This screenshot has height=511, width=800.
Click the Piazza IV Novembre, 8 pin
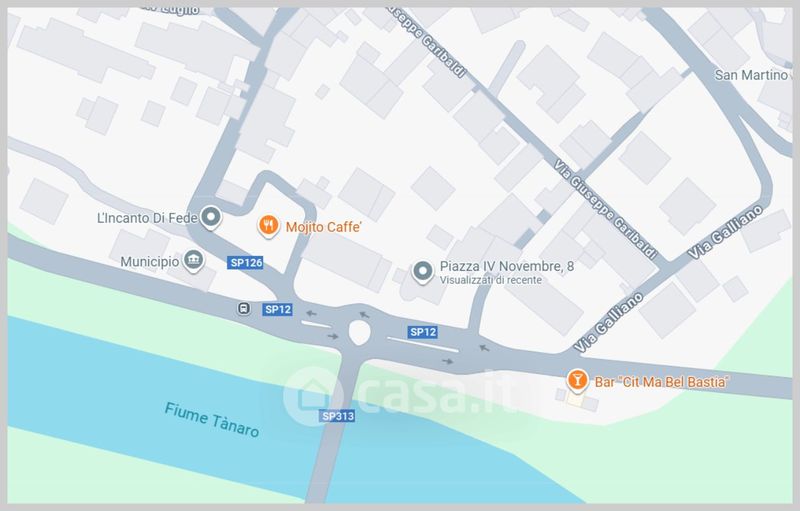point(422,271)
